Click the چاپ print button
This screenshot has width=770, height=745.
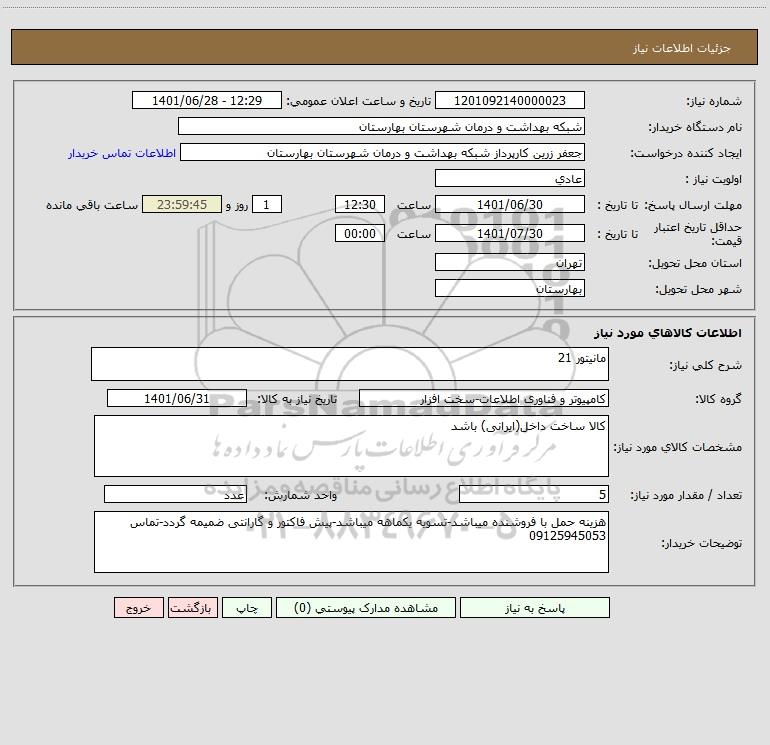[247, 608]
